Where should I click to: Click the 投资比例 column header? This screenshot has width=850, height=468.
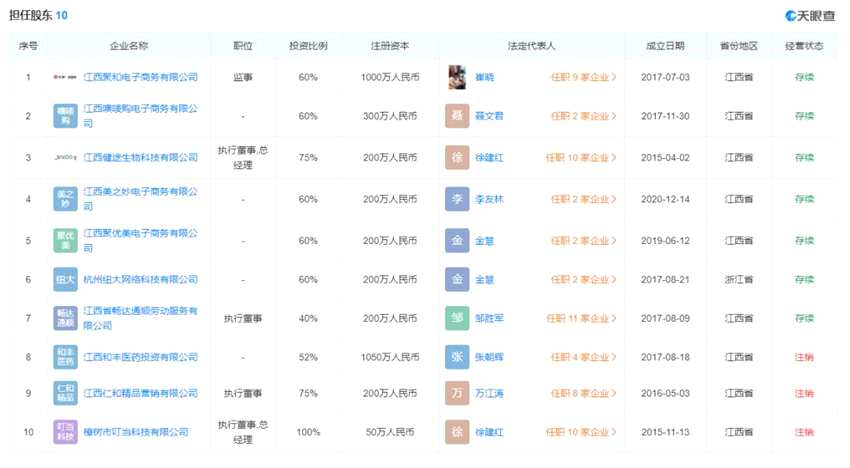308,46
